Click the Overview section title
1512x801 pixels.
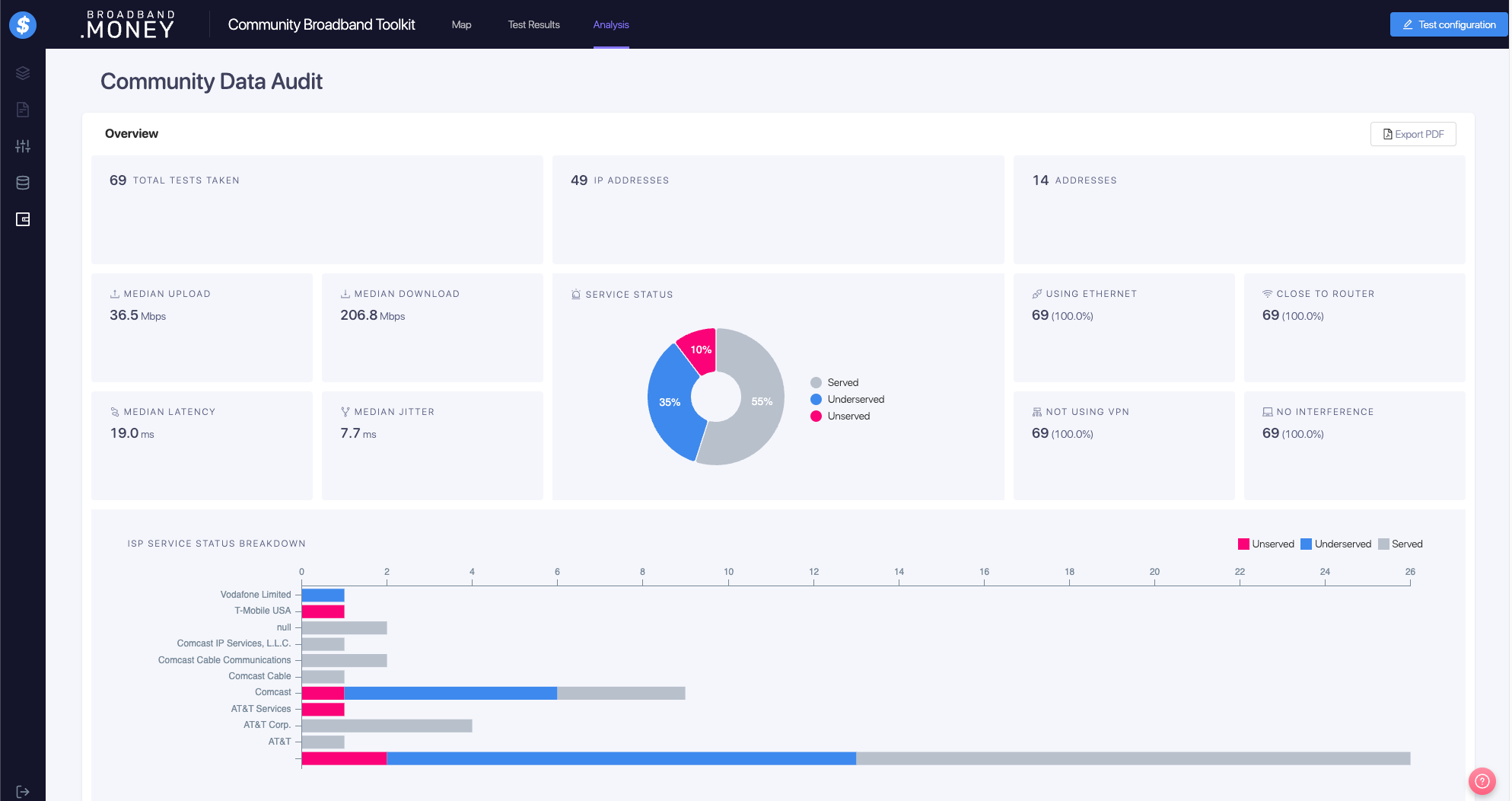[x=132, y=134]
